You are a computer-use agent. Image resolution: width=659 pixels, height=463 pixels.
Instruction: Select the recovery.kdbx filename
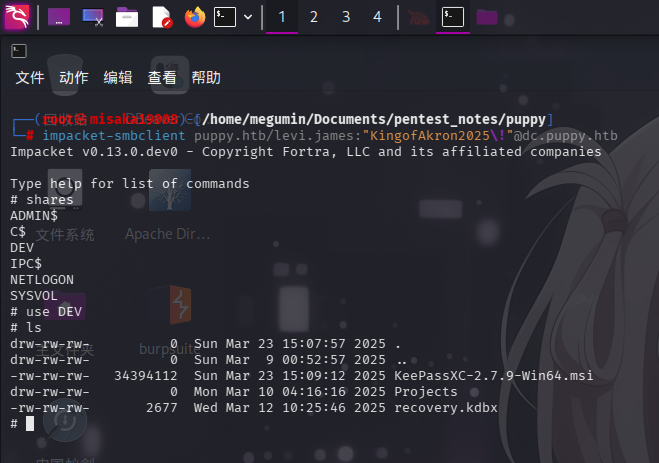446,408
